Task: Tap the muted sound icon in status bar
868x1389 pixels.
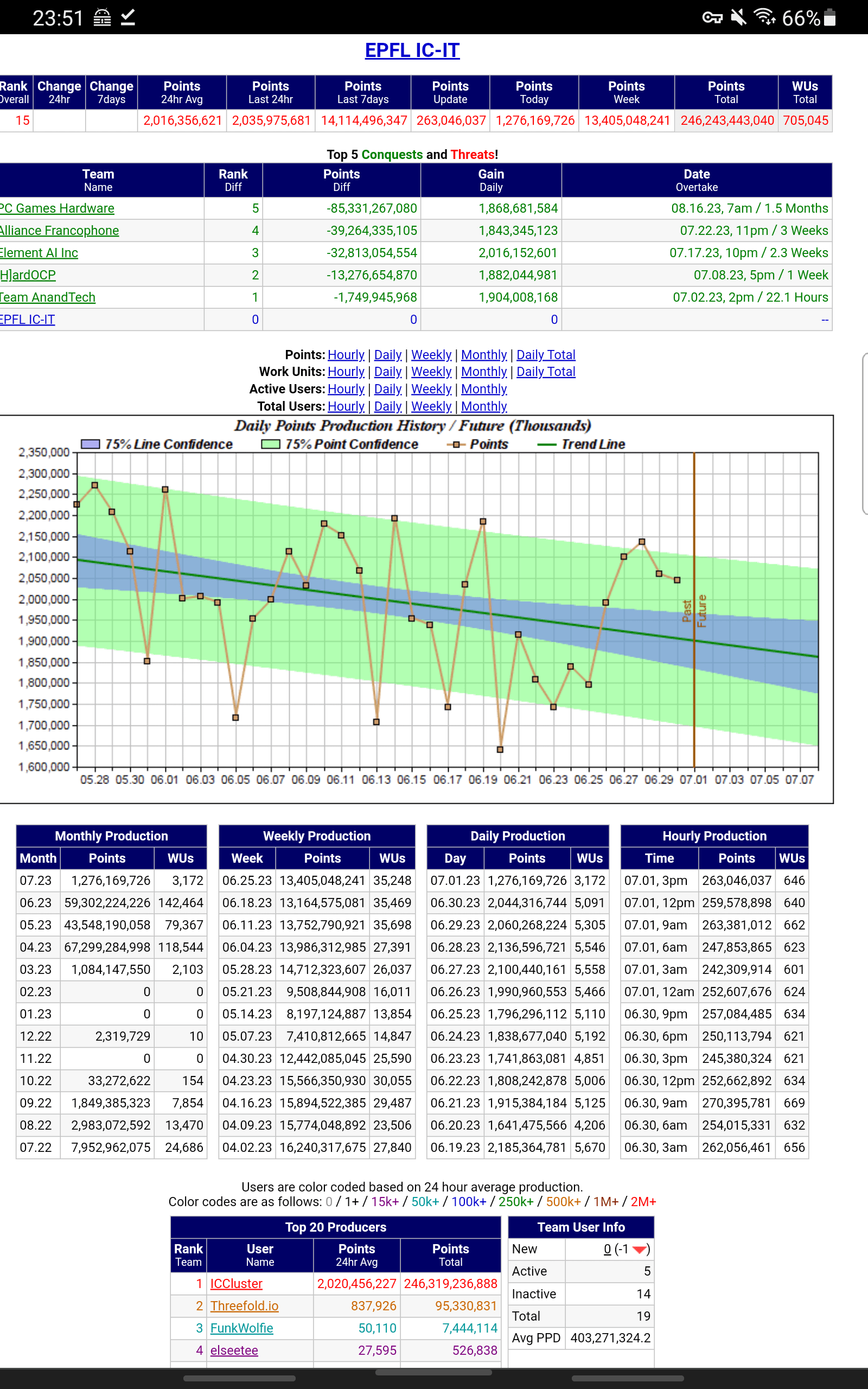Action: click(738, 18)
